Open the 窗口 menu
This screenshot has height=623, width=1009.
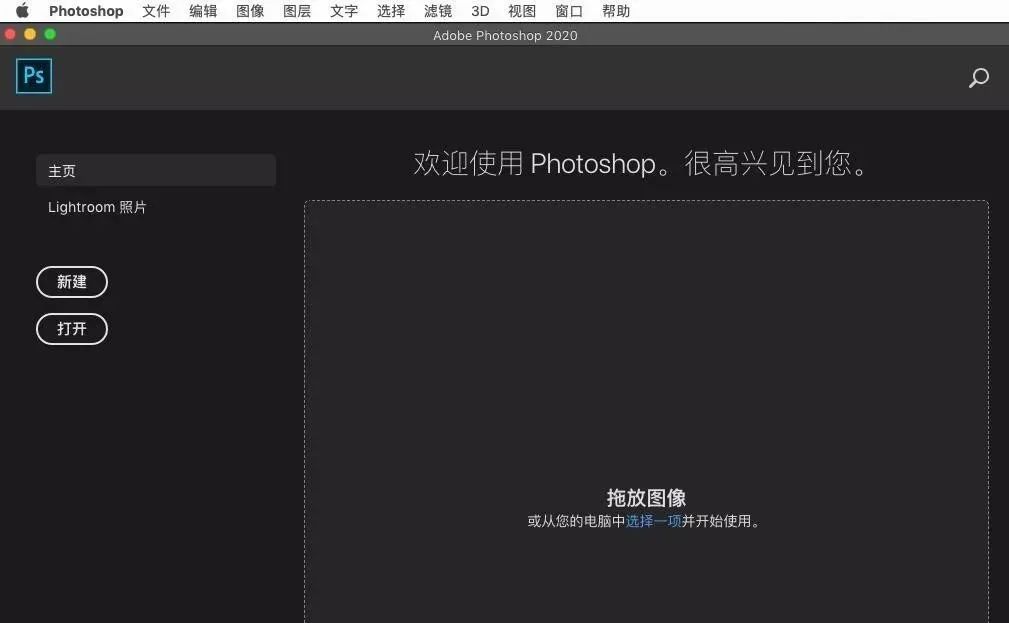(x=569, y=11)
